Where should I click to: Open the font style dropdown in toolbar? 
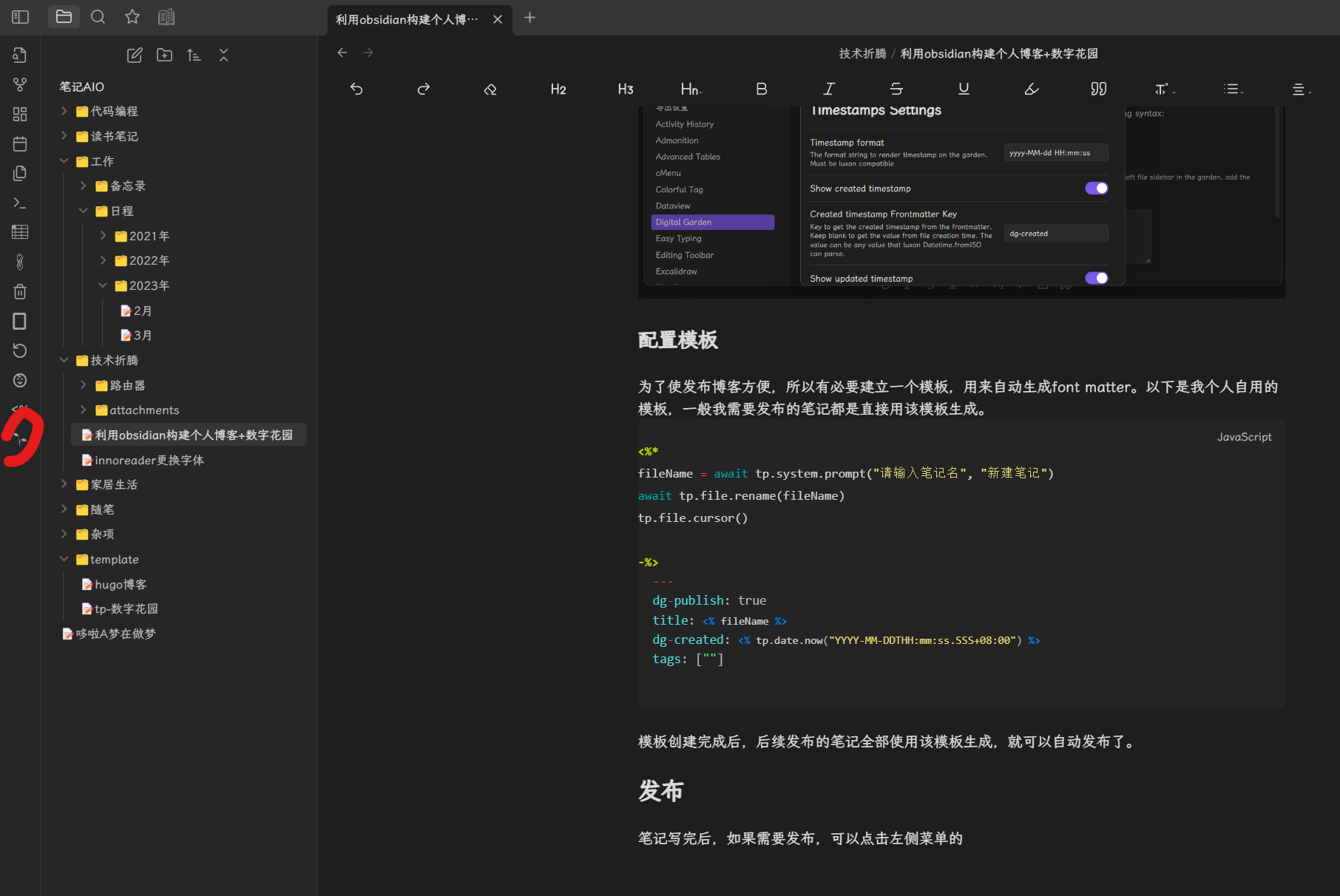1165,89
